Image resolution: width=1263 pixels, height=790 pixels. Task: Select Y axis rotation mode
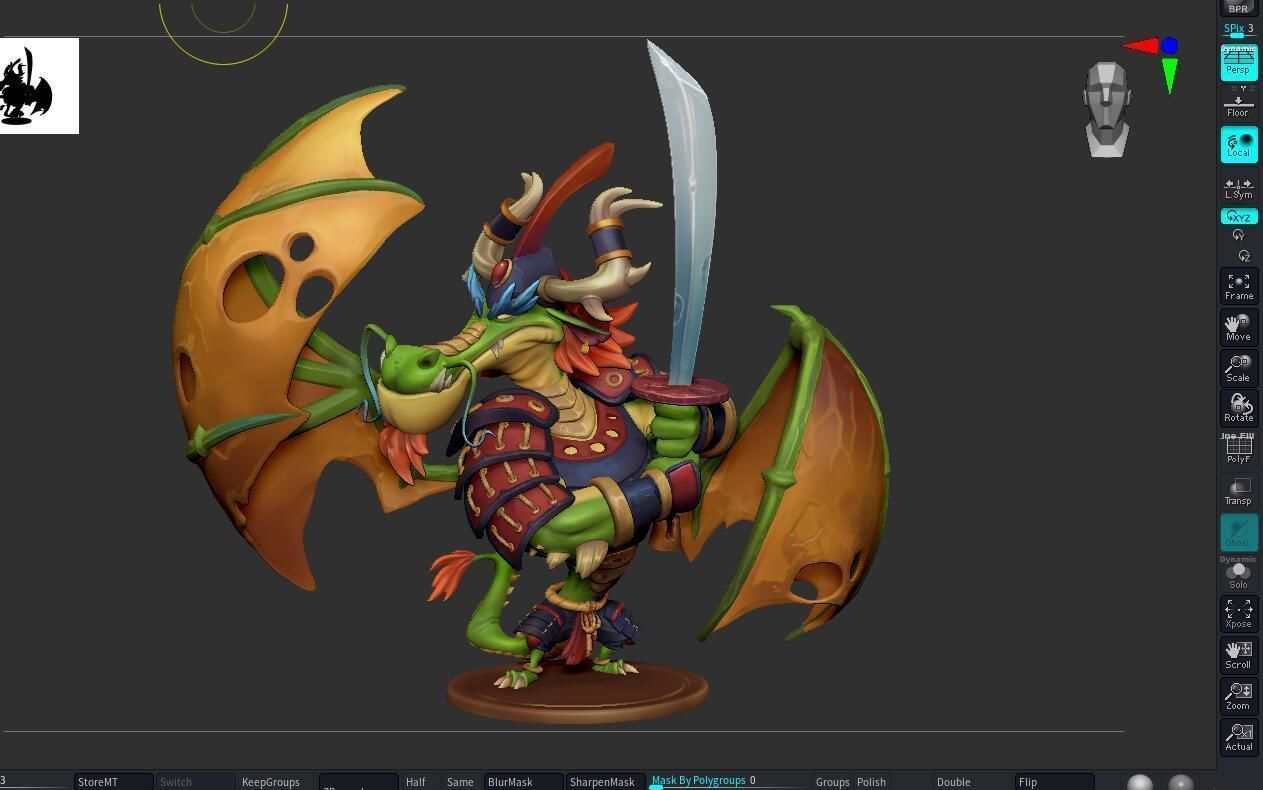[x=1238, y=235]
